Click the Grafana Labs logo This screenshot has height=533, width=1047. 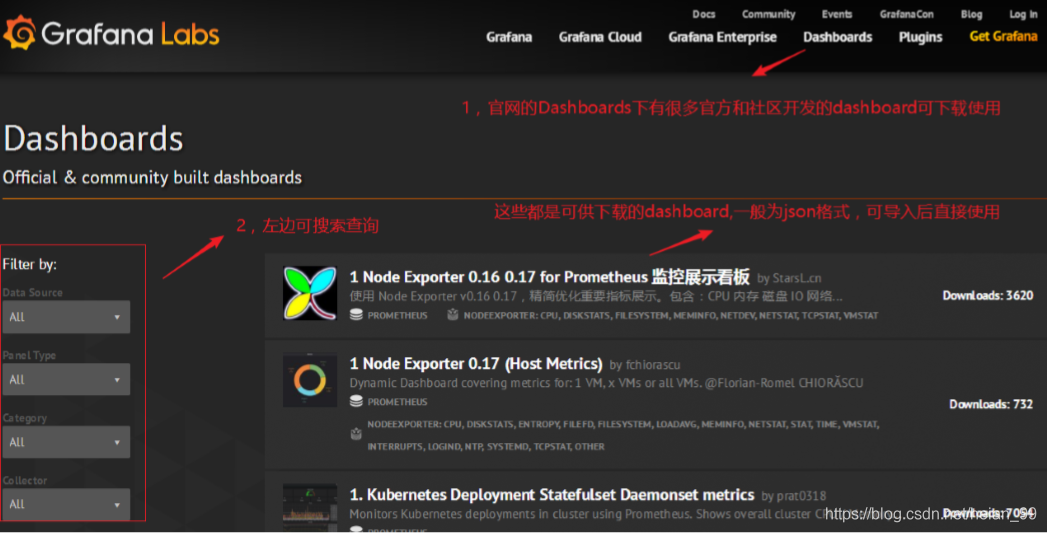tap(112, 33)
